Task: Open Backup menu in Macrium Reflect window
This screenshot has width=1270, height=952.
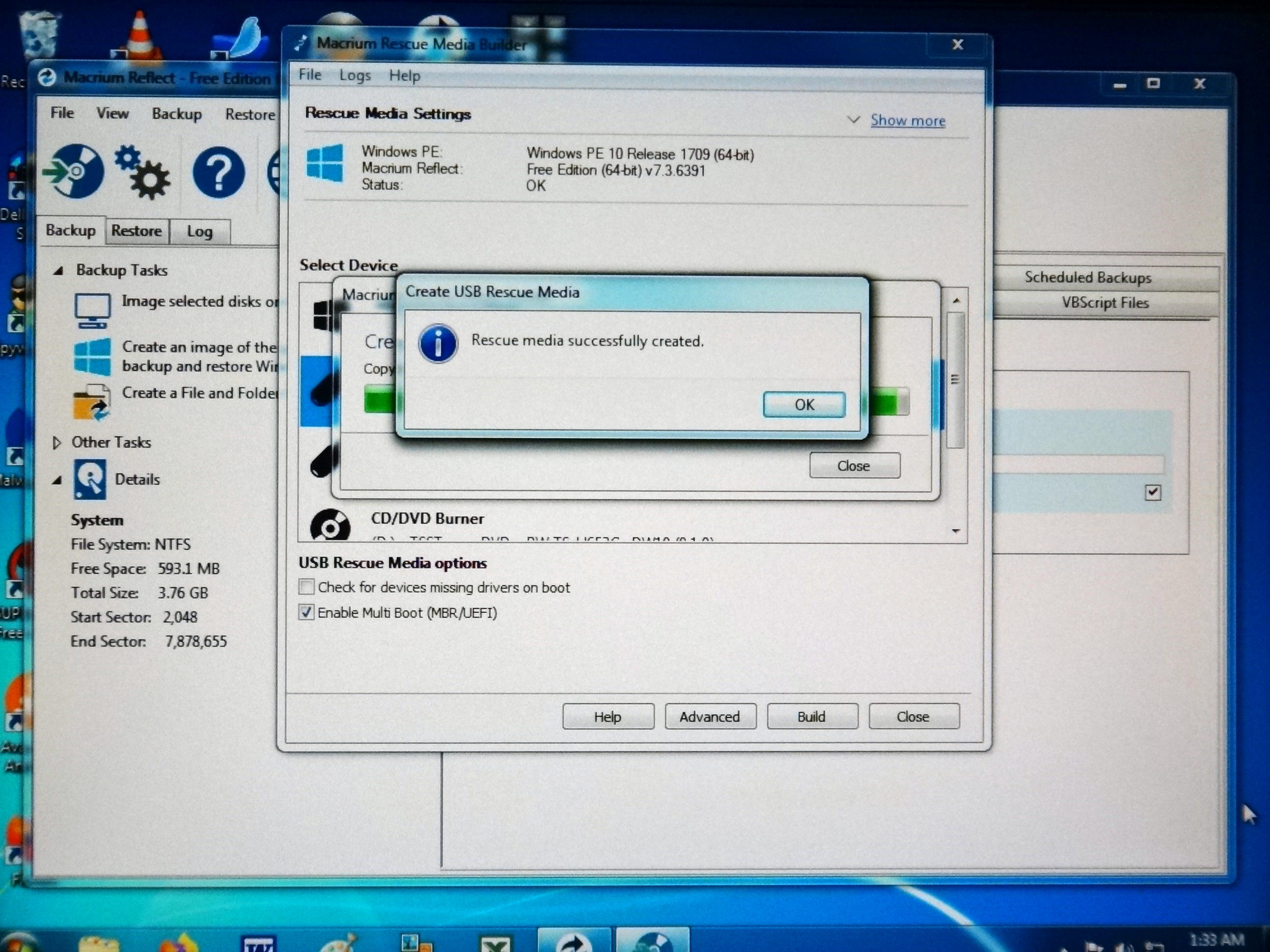Action: click(x=177, y=114)
